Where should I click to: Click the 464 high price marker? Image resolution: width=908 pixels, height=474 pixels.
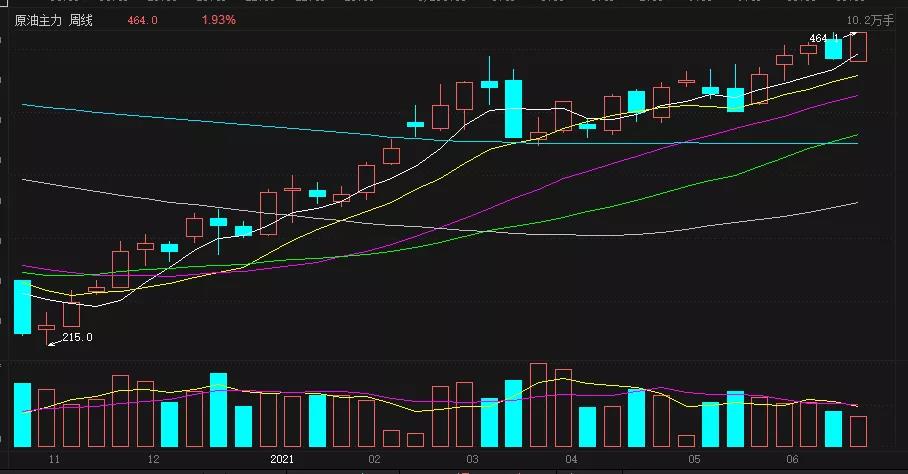pos(819,38)
